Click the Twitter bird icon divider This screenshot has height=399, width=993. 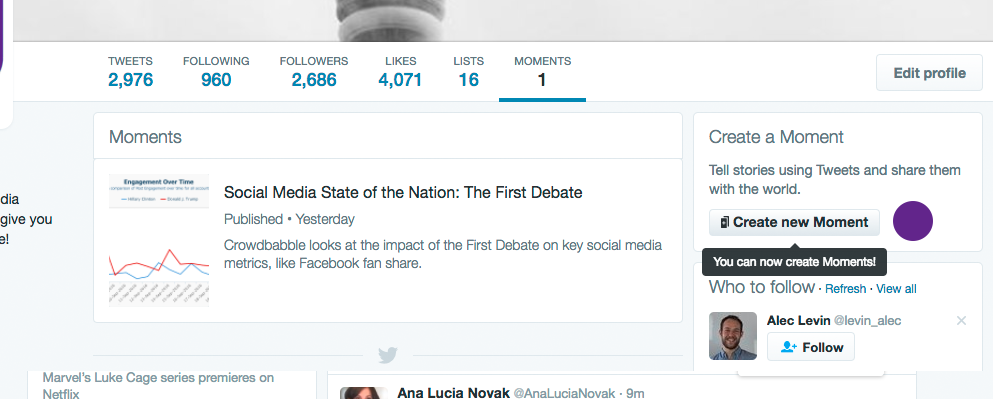pyautogui.click(x=388, y=355)
